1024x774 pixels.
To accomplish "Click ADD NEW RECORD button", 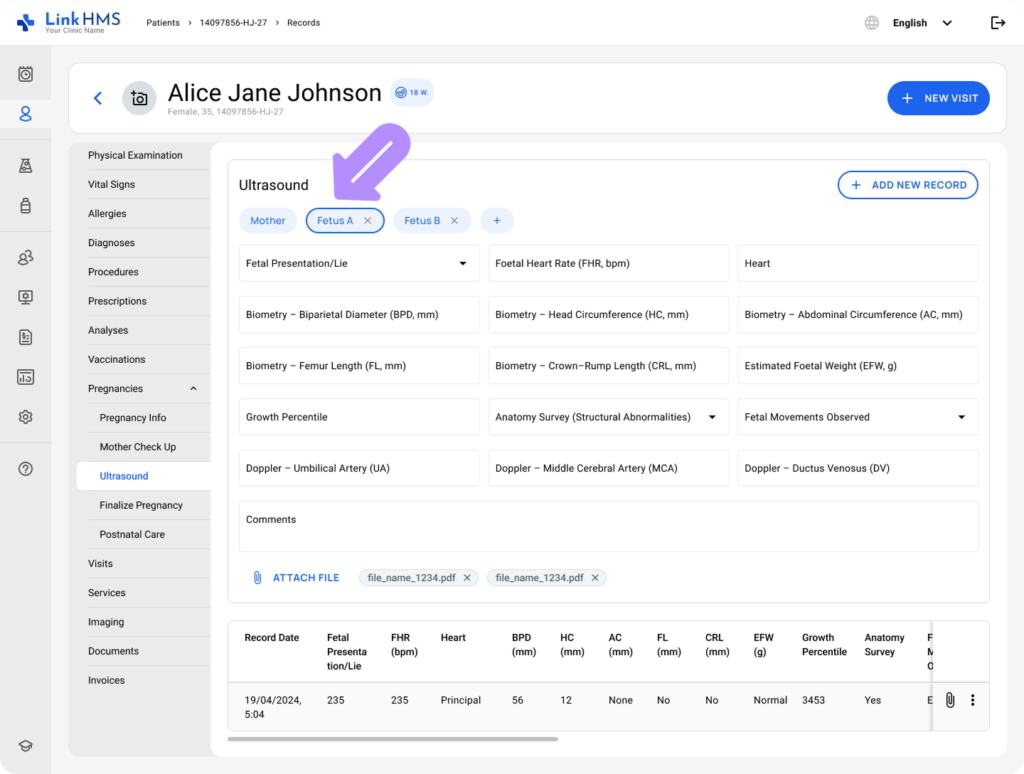I will point(907,185).
